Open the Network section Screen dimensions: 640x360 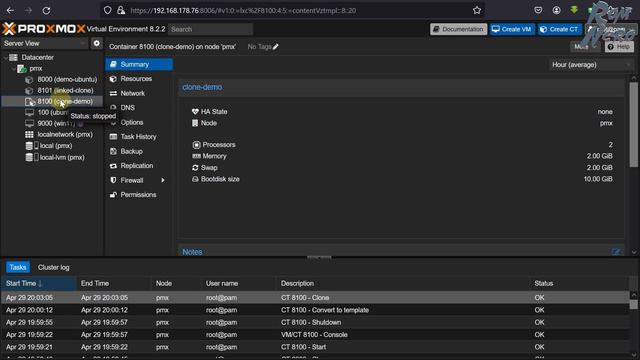139,93
